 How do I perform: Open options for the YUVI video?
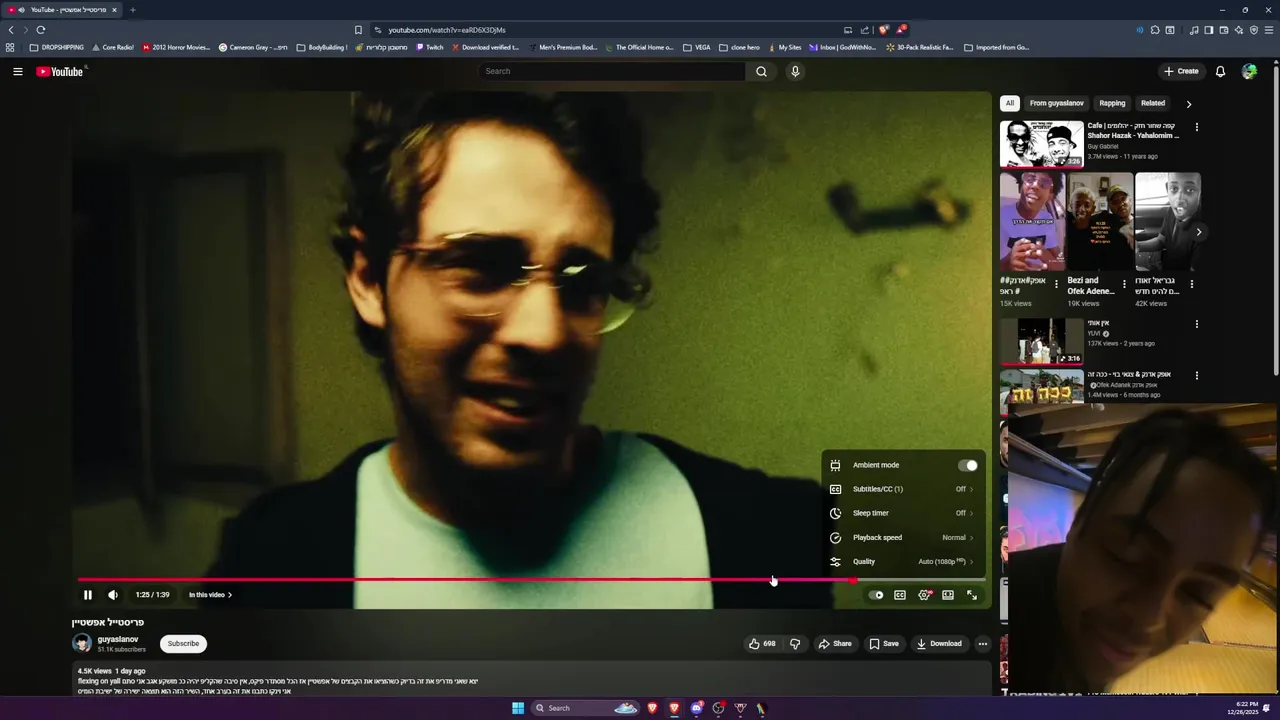[x=1196, y=325]
